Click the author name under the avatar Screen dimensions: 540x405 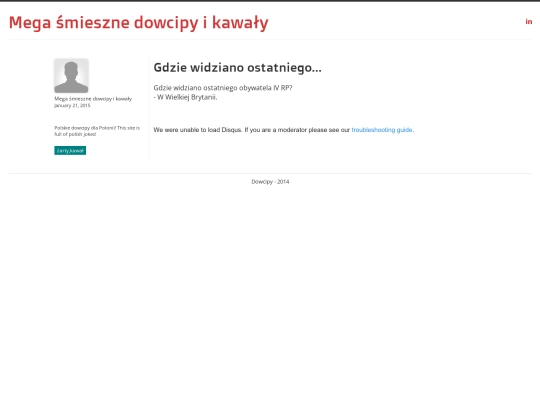[x=93, y=99]
